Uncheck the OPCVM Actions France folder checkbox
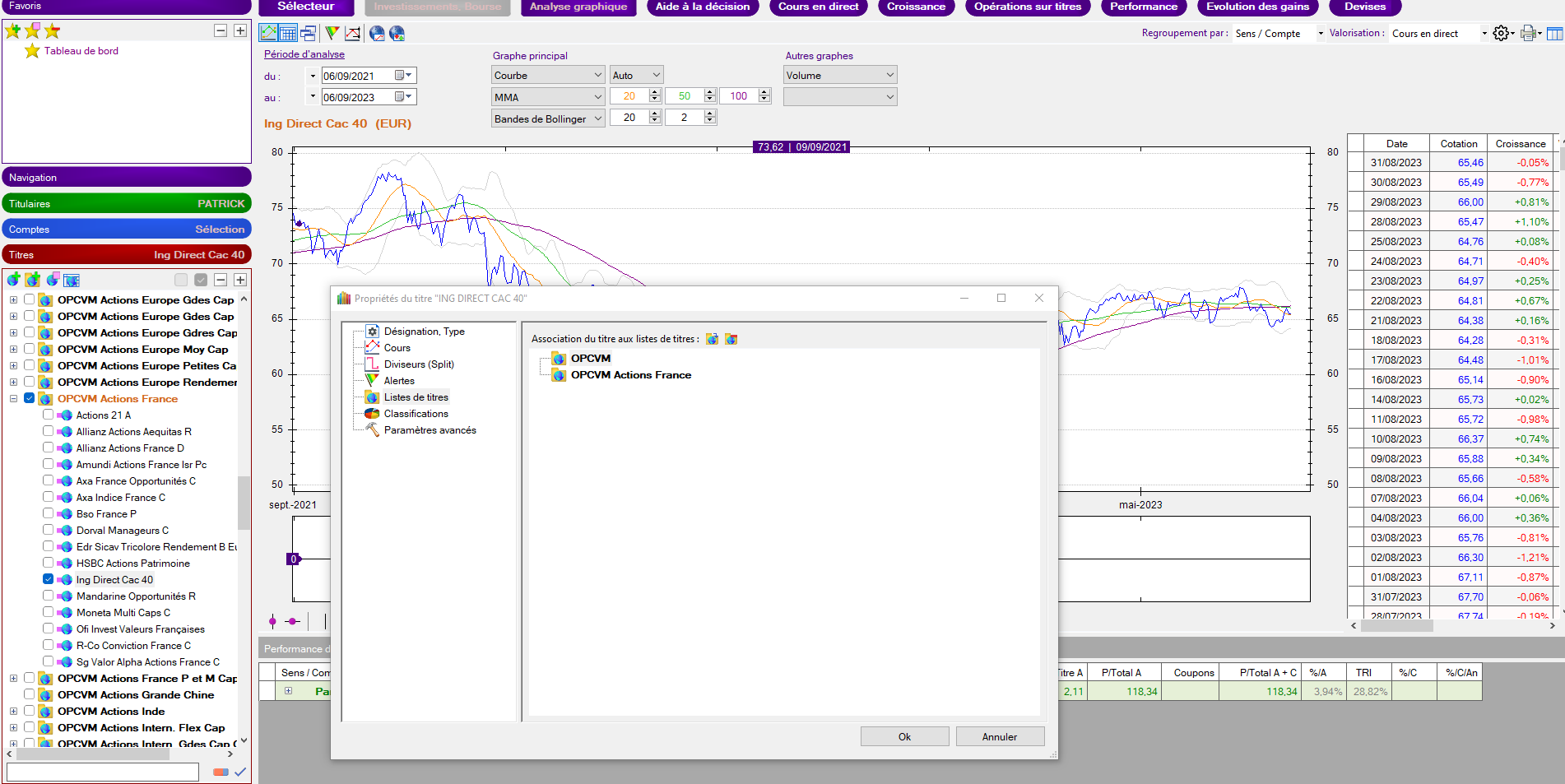 pos(30,398)
